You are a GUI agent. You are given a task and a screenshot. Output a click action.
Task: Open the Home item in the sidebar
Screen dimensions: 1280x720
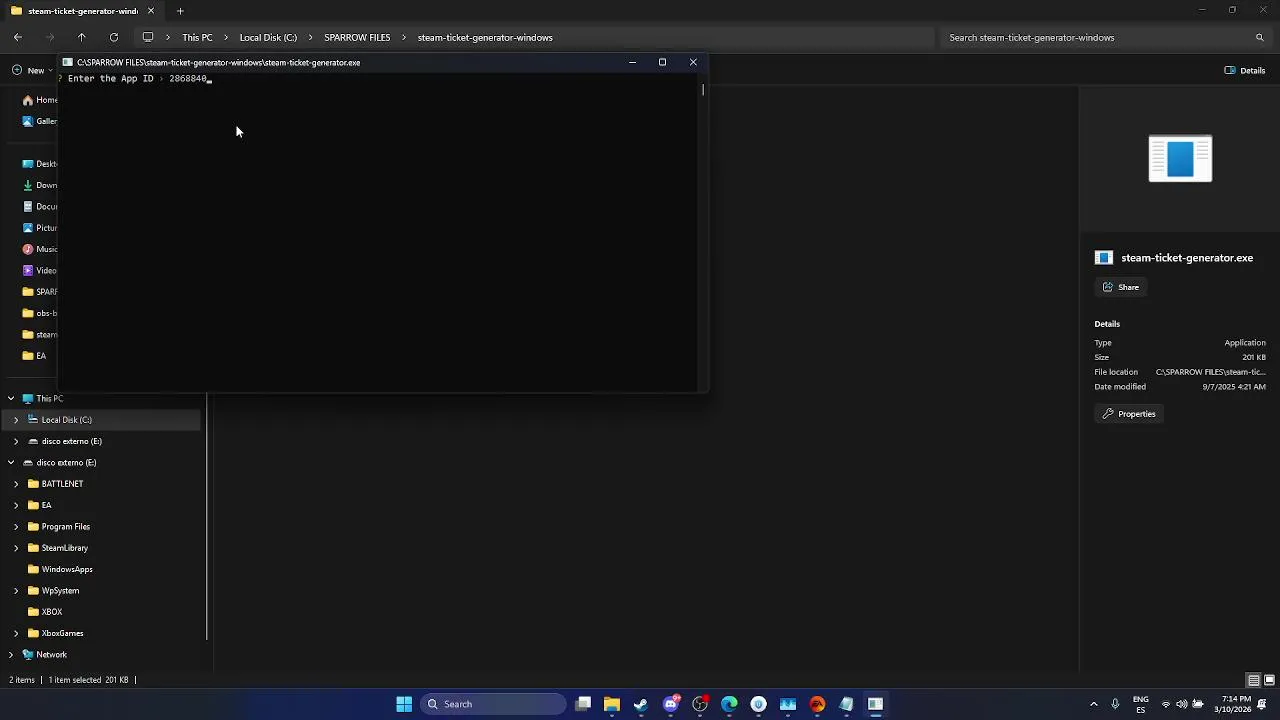[x=41, y=100]
